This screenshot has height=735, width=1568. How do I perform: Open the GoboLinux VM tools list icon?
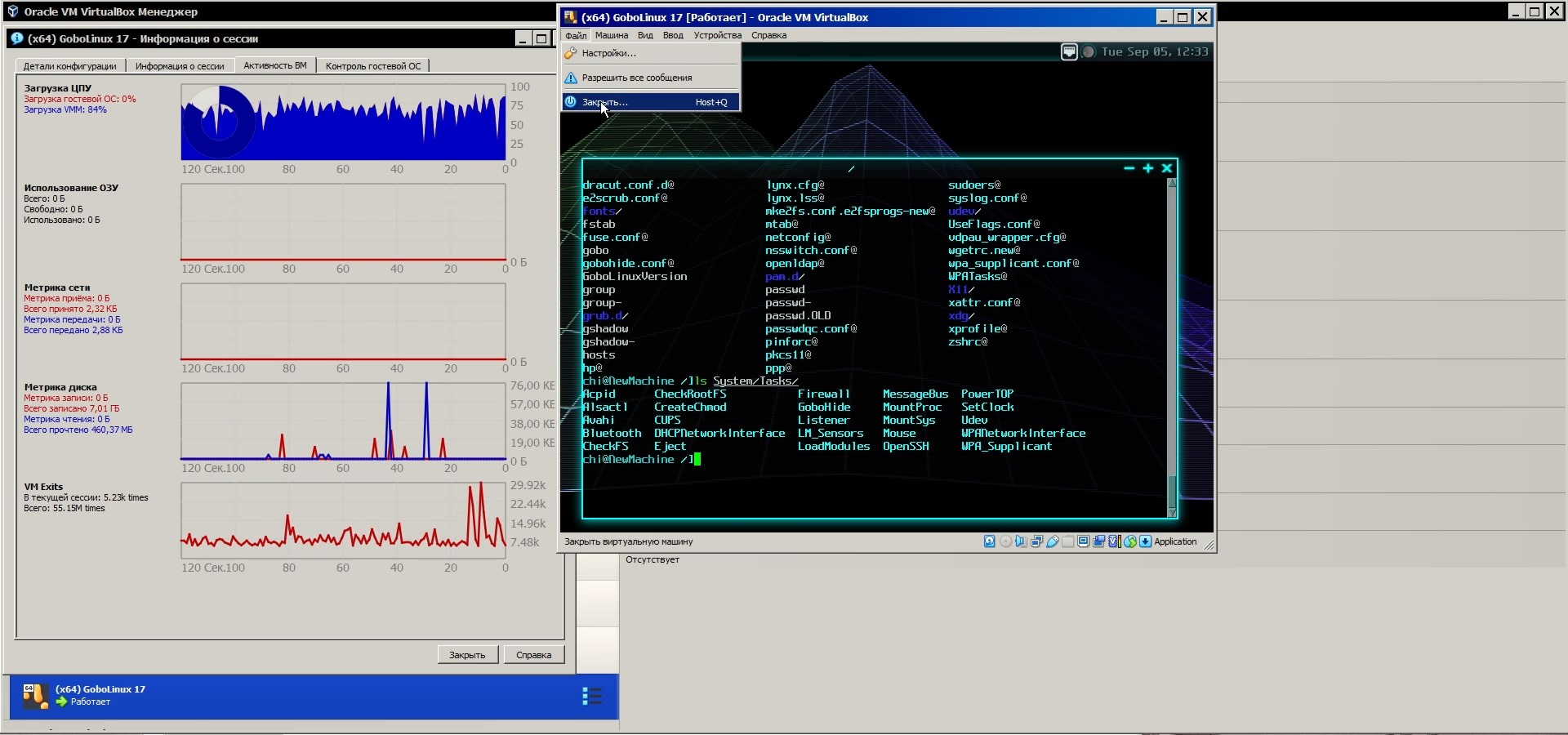[592, 696]
